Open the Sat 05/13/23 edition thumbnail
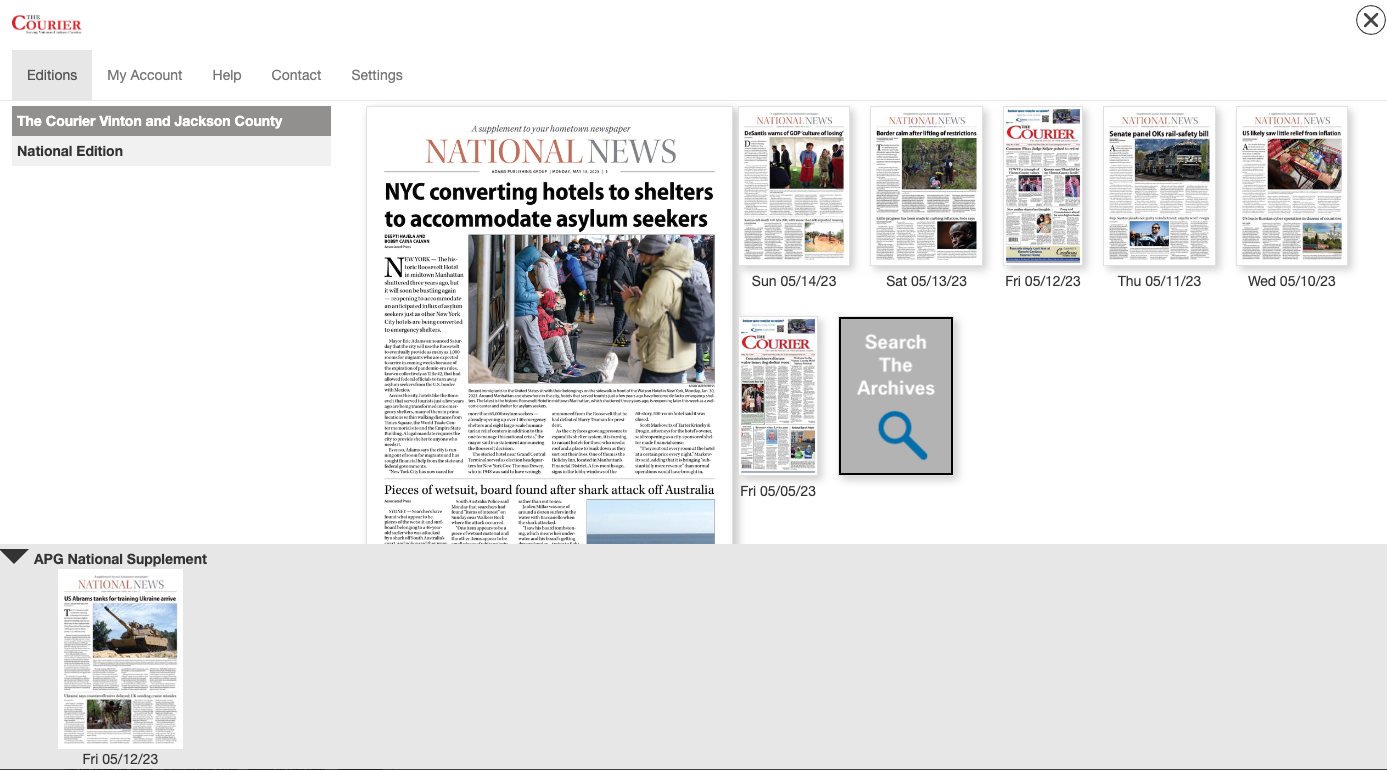This screenshot has height=770, width=1387. tap(926, 186)
